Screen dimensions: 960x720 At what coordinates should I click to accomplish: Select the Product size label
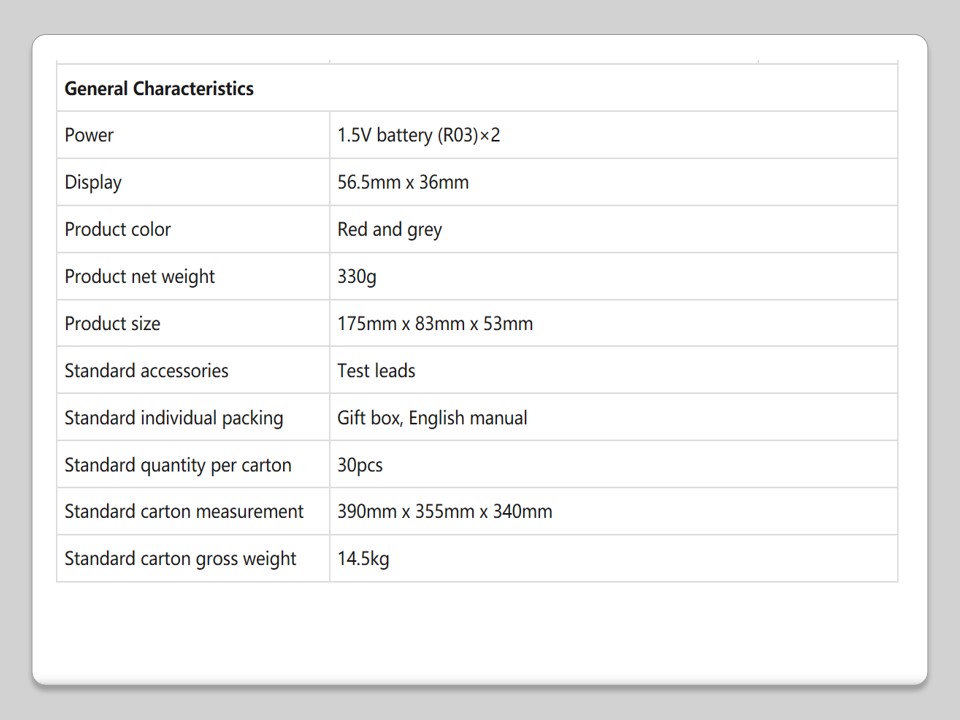tap(112, 323)
